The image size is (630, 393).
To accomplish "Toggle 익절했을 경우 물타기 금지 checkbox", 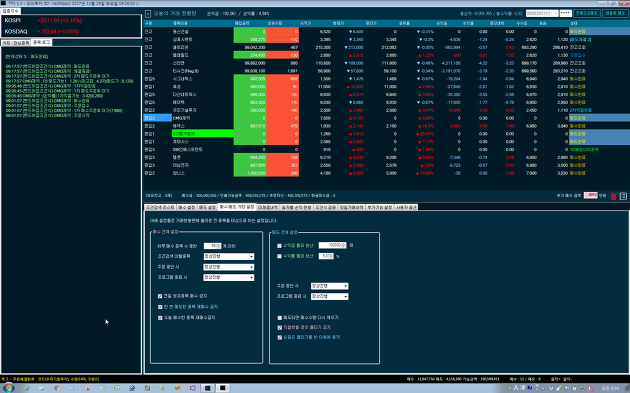I will tap(280, 328).
